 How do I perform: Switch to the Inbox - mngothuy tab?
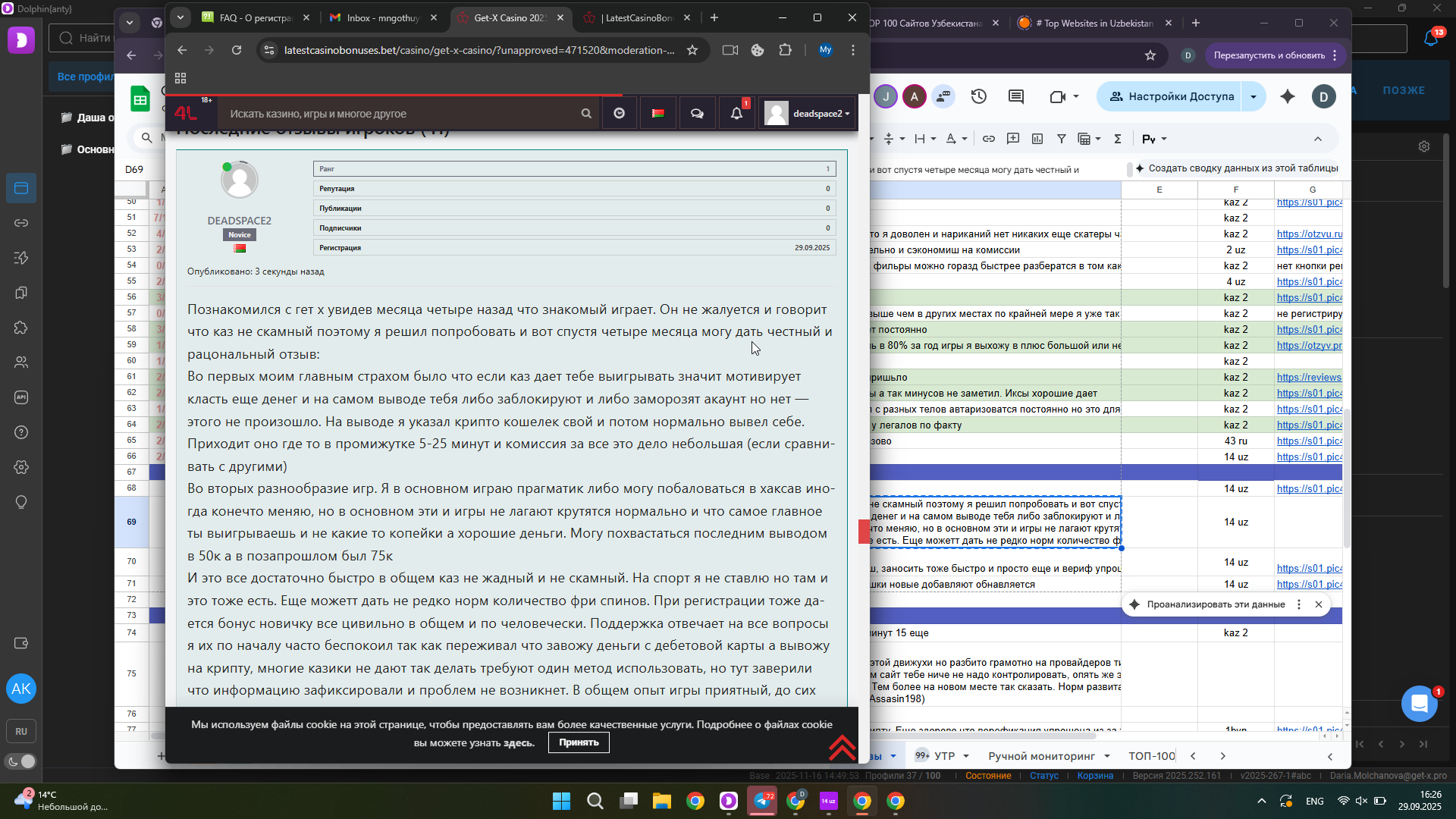383,17
